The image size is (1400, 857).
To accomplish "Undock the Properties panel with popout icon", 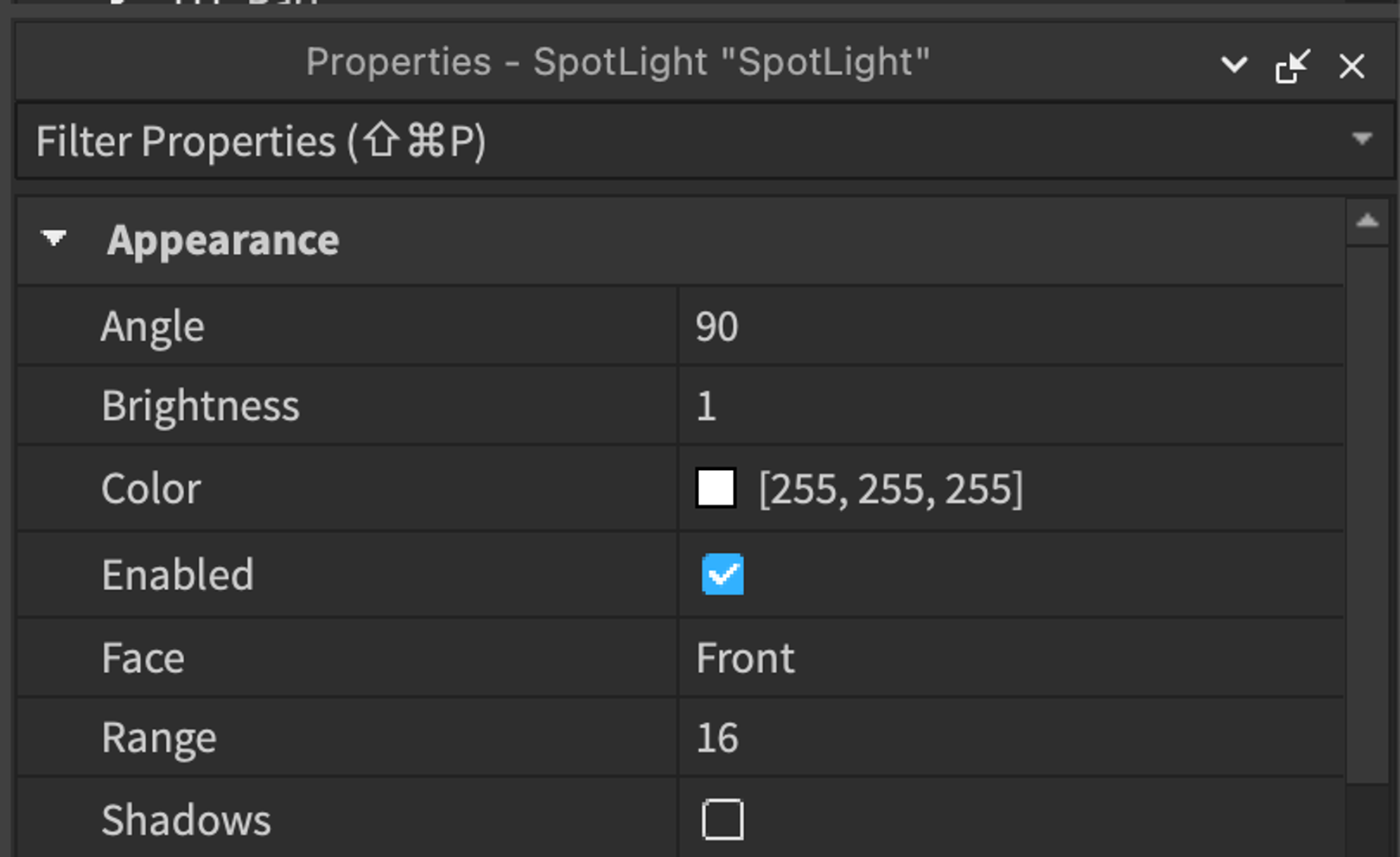I will (1292, 66).
